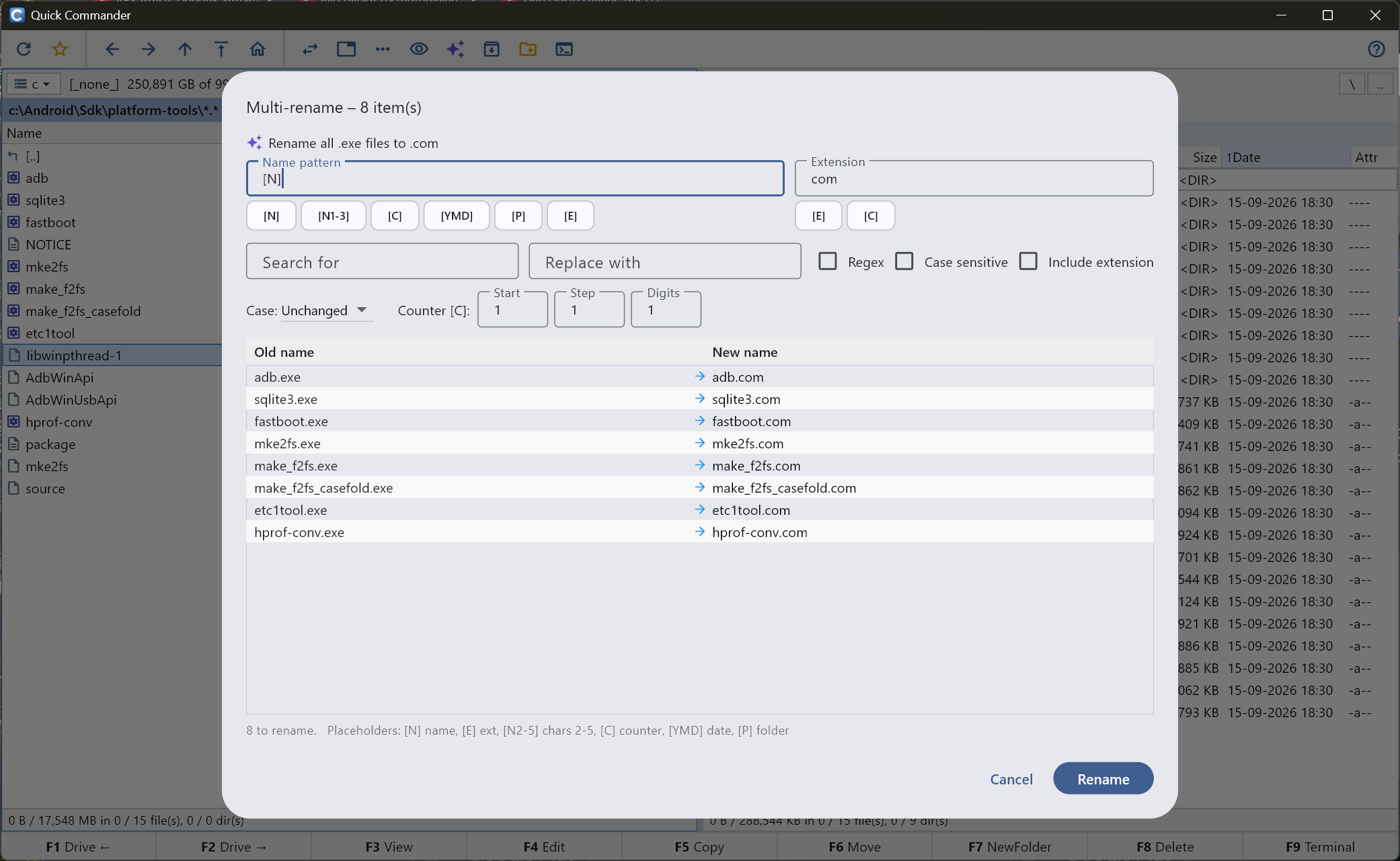Viewport: 1400px width, 861px height.
Task: Insert the [C] chip under Extension field
Action: tap(871, 216)
